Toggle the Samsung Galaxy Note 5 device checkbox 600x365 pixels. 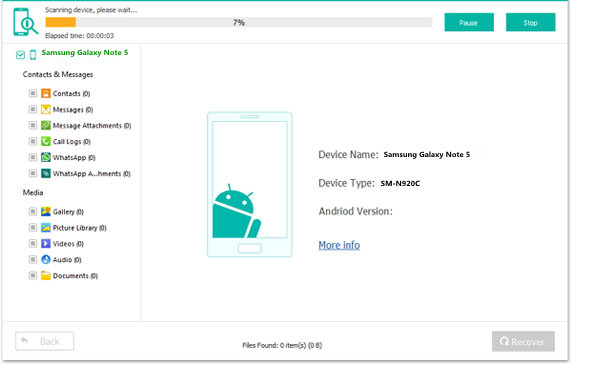click(x=20, y=55)
